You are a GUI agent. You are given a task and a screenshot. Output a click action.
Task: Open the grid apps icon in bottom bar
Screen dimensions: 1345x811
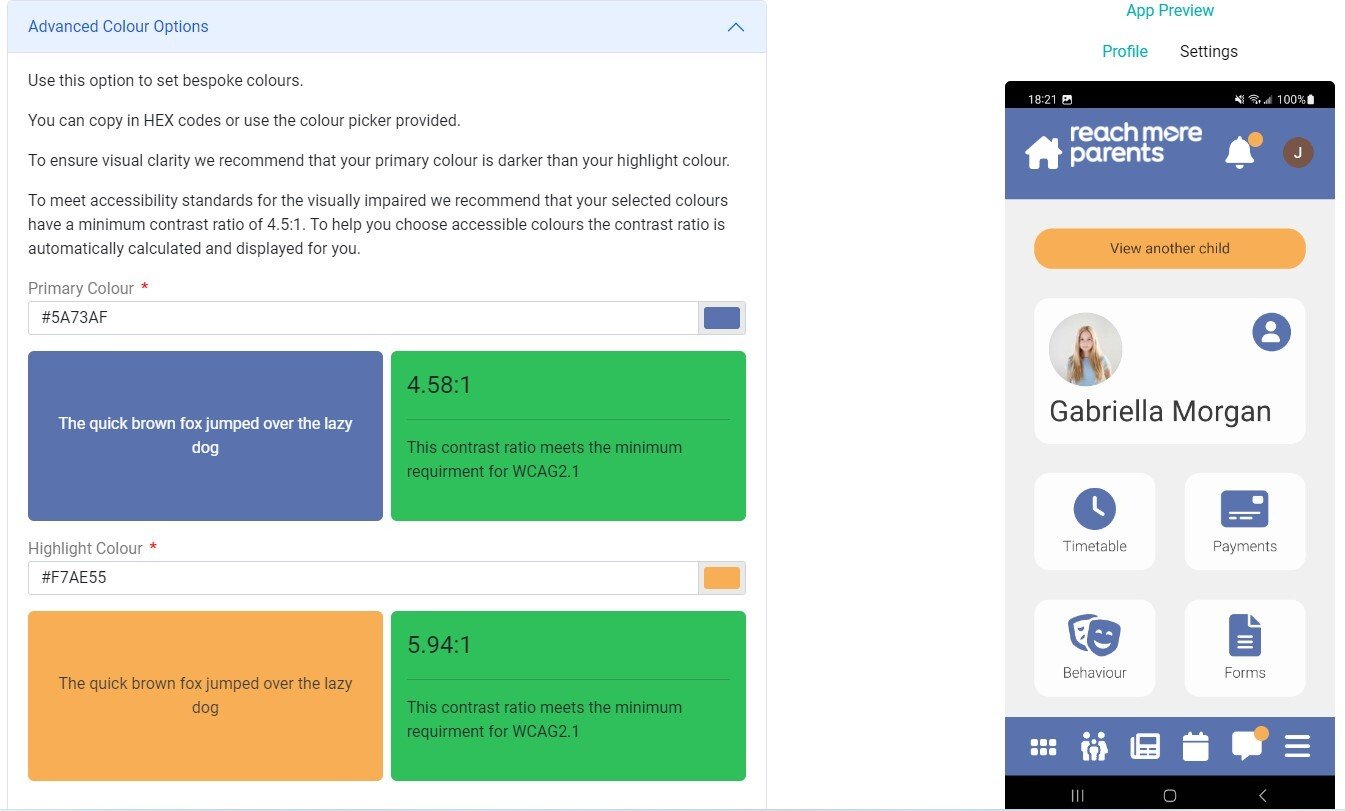(1043, 747)
